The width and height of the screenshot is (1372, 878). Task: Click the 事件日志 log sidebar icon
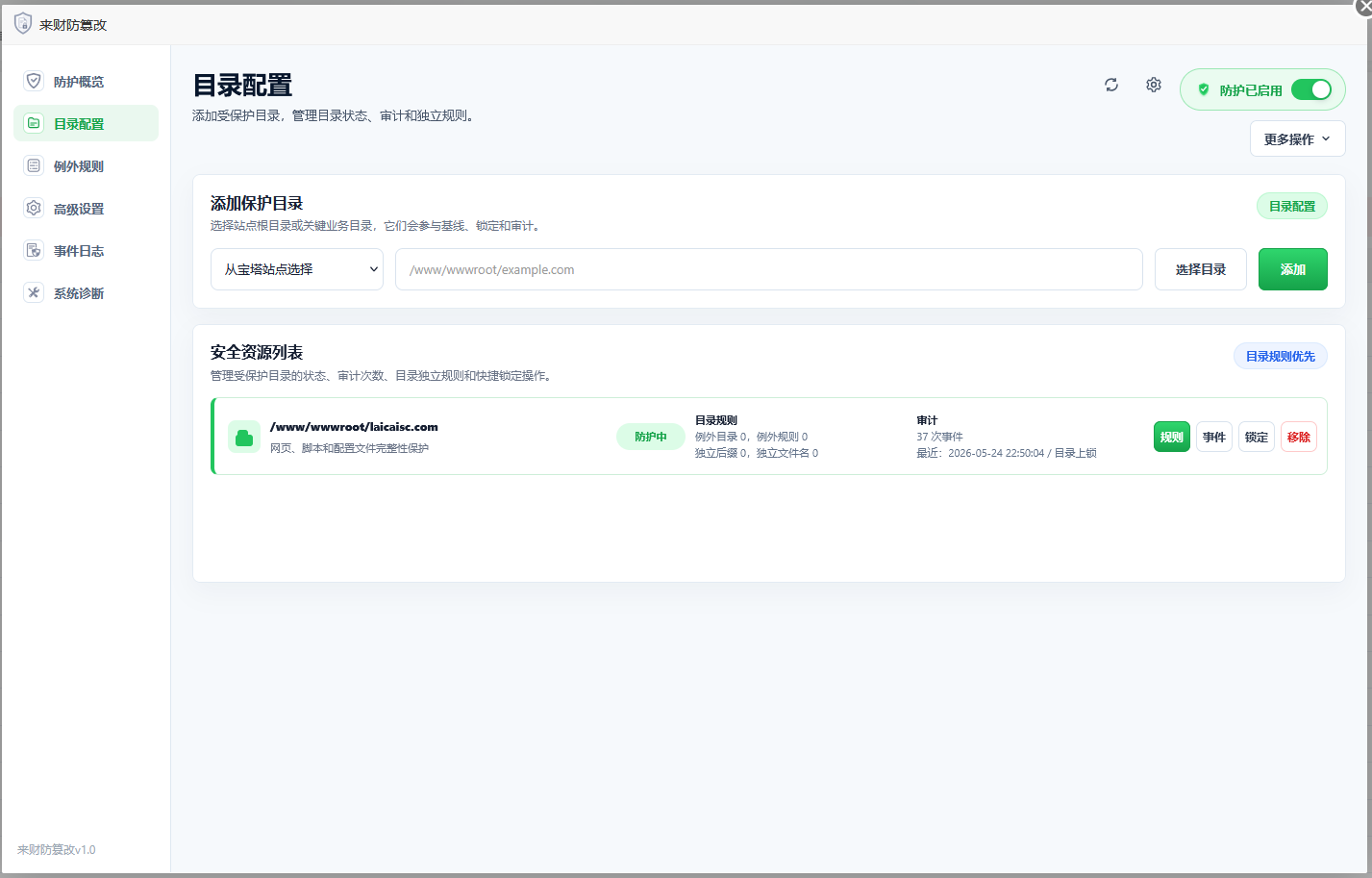tap(34, 250)
